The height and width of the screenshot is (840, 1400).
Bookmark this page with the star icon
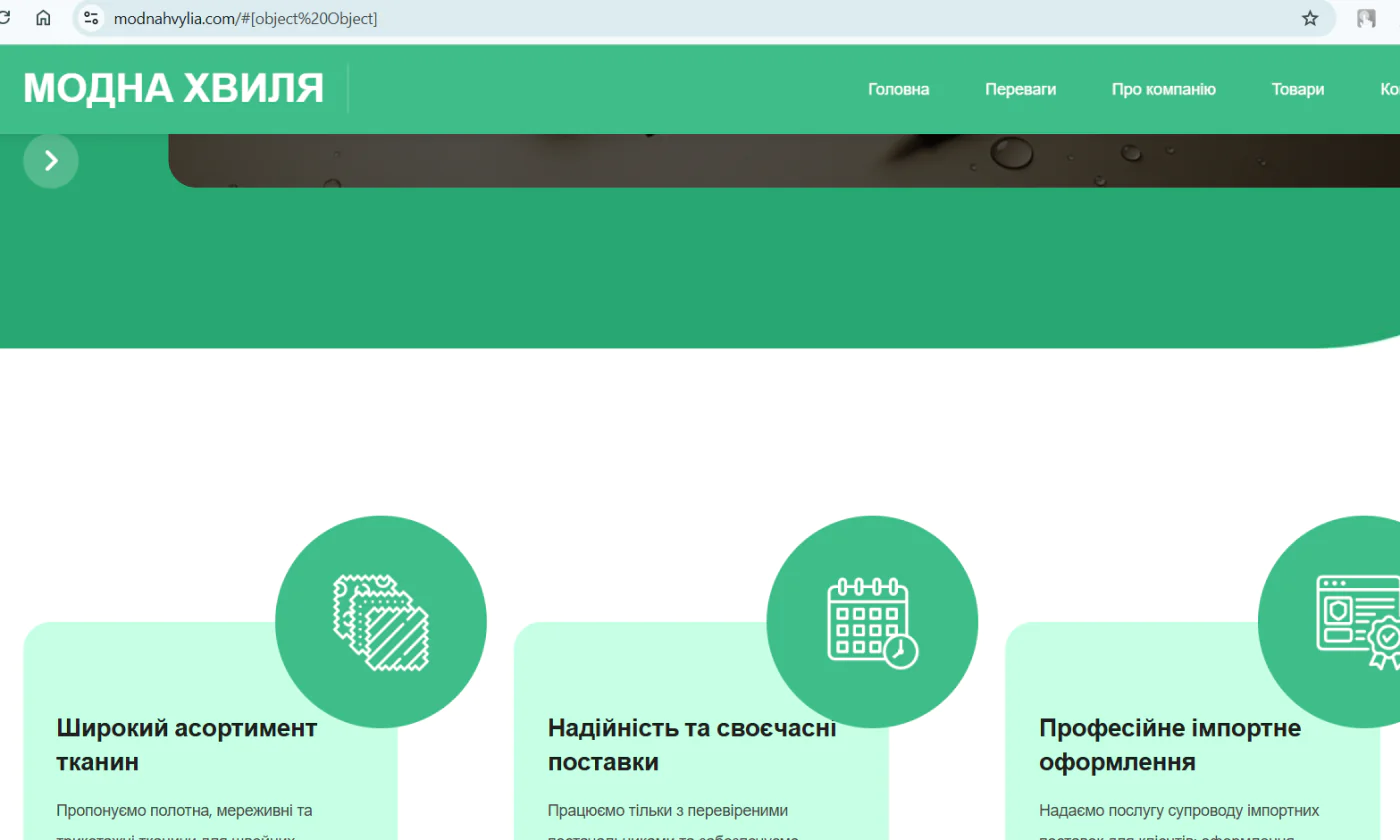point(1310,18)
